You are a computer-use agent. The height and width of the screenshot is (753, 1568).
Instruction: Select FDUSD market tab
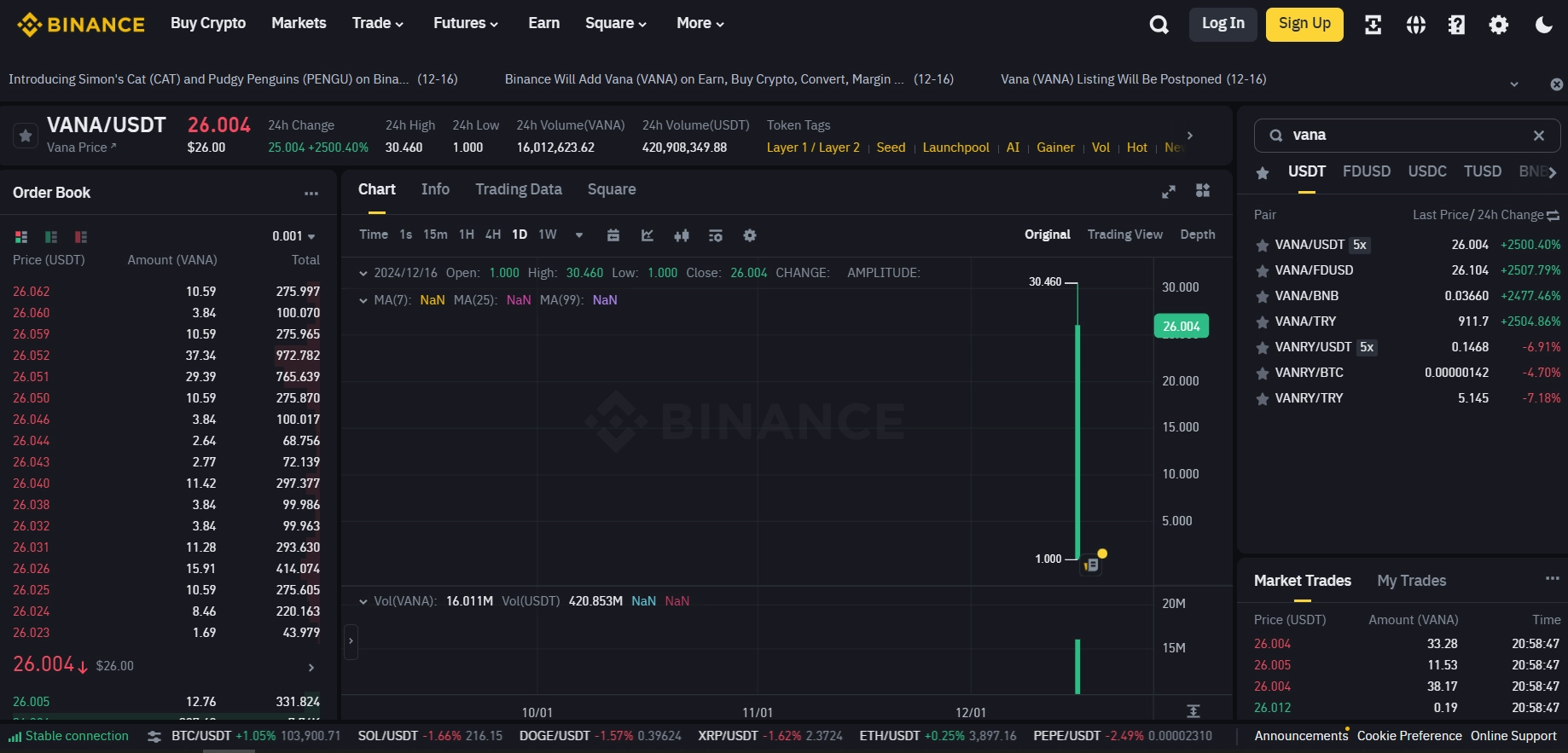pyautogui.click(x=1367, y=171)
